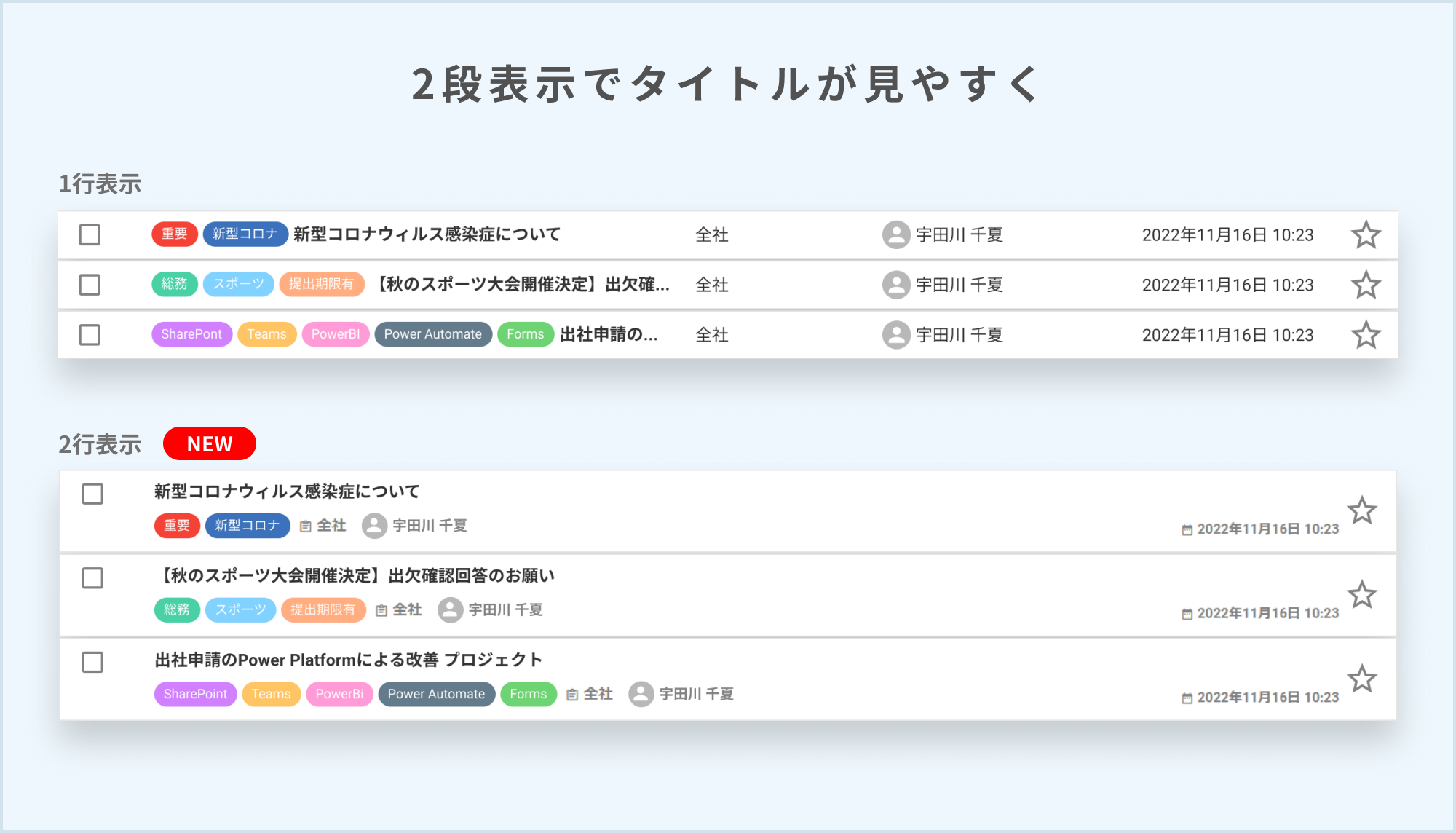Click the calendar icon in the Power Platform row
1456x833 pixels.
click(x=1187, y=698)
